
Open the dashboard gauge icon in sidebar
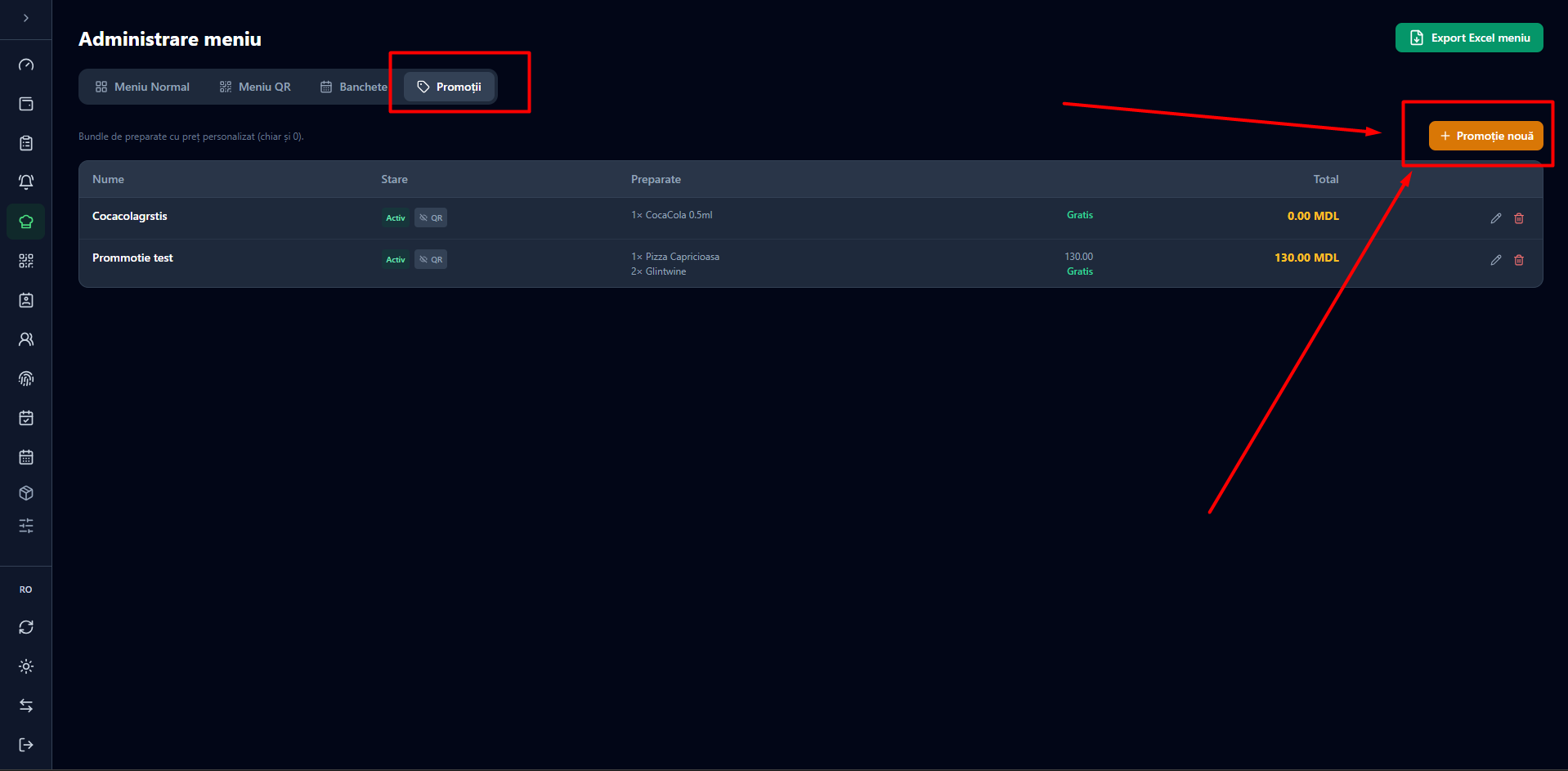pyautogui.click(x=26, y=65)
